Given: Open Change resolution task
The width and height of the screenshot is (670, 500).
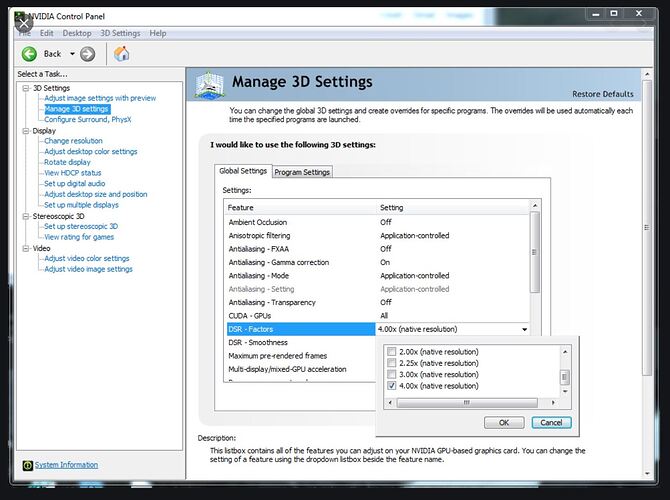Looking at the screenshot, I should coord(73,141).
